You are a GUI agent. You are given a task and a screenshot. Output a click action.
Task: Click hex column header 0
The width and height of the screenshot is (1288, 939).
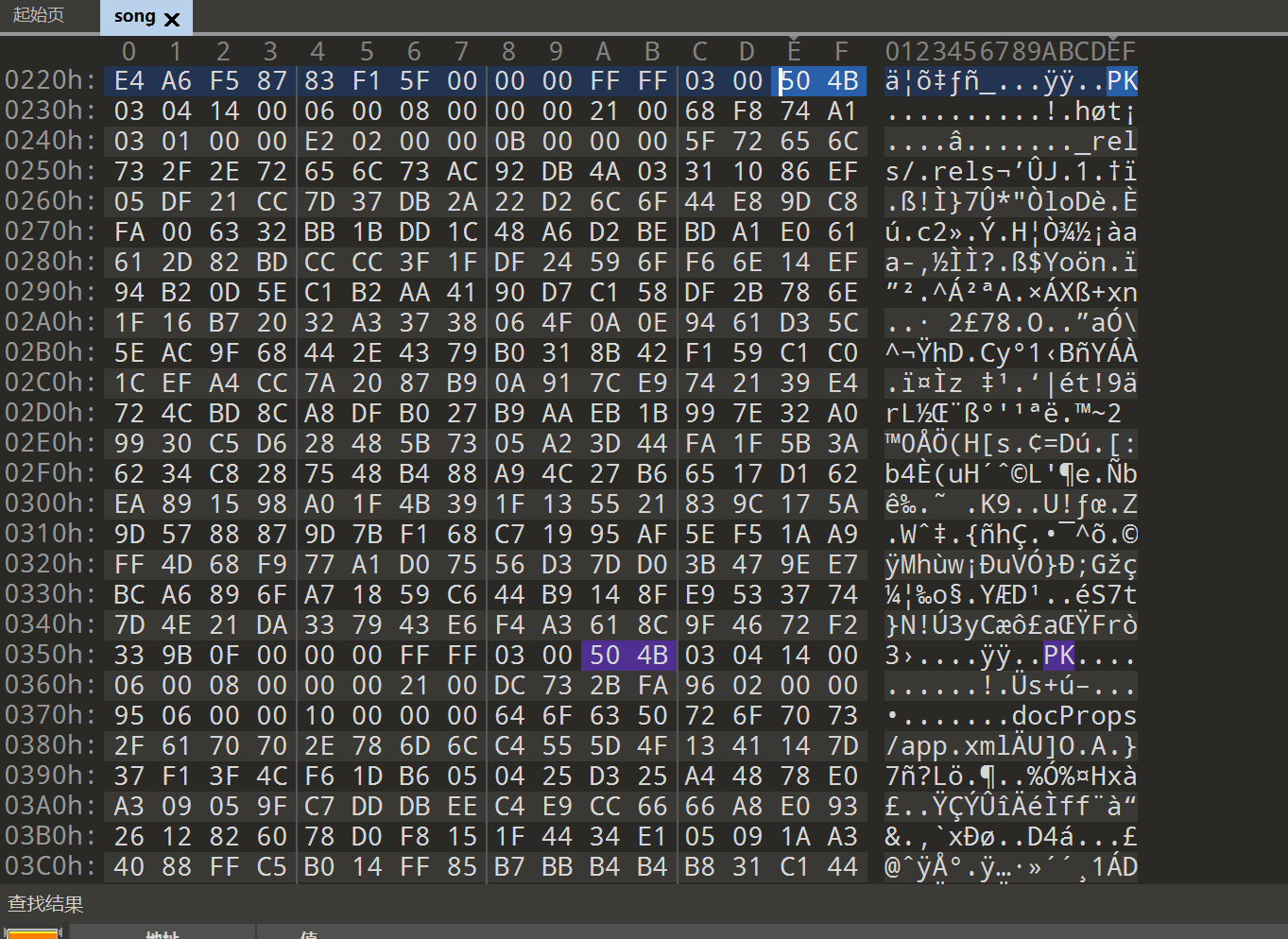(129, 52)
